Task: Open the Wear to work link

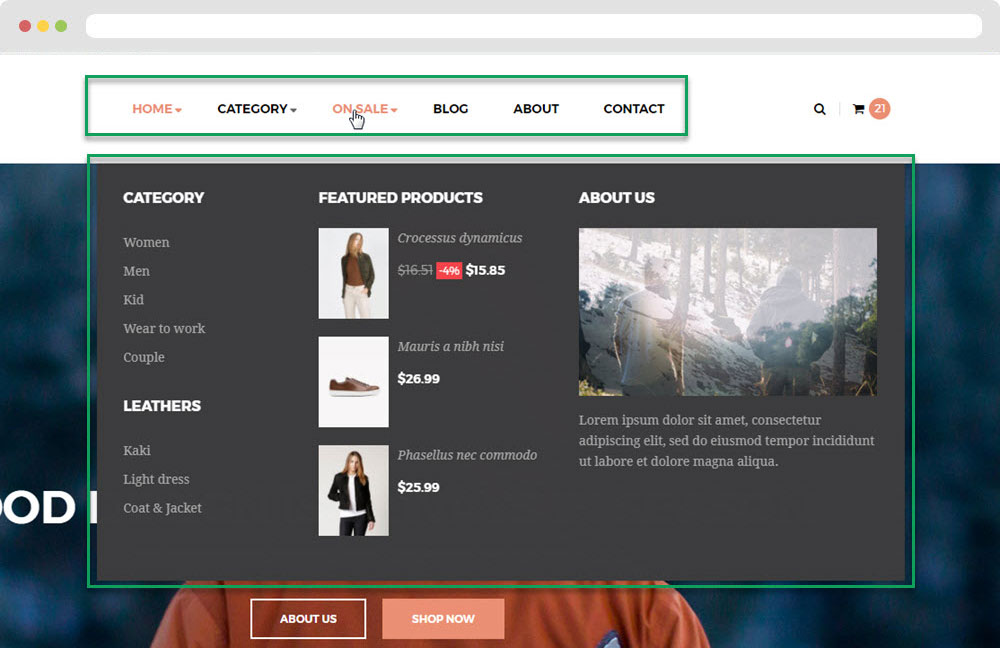Action: pyautogui.click(x=164, y=328)
